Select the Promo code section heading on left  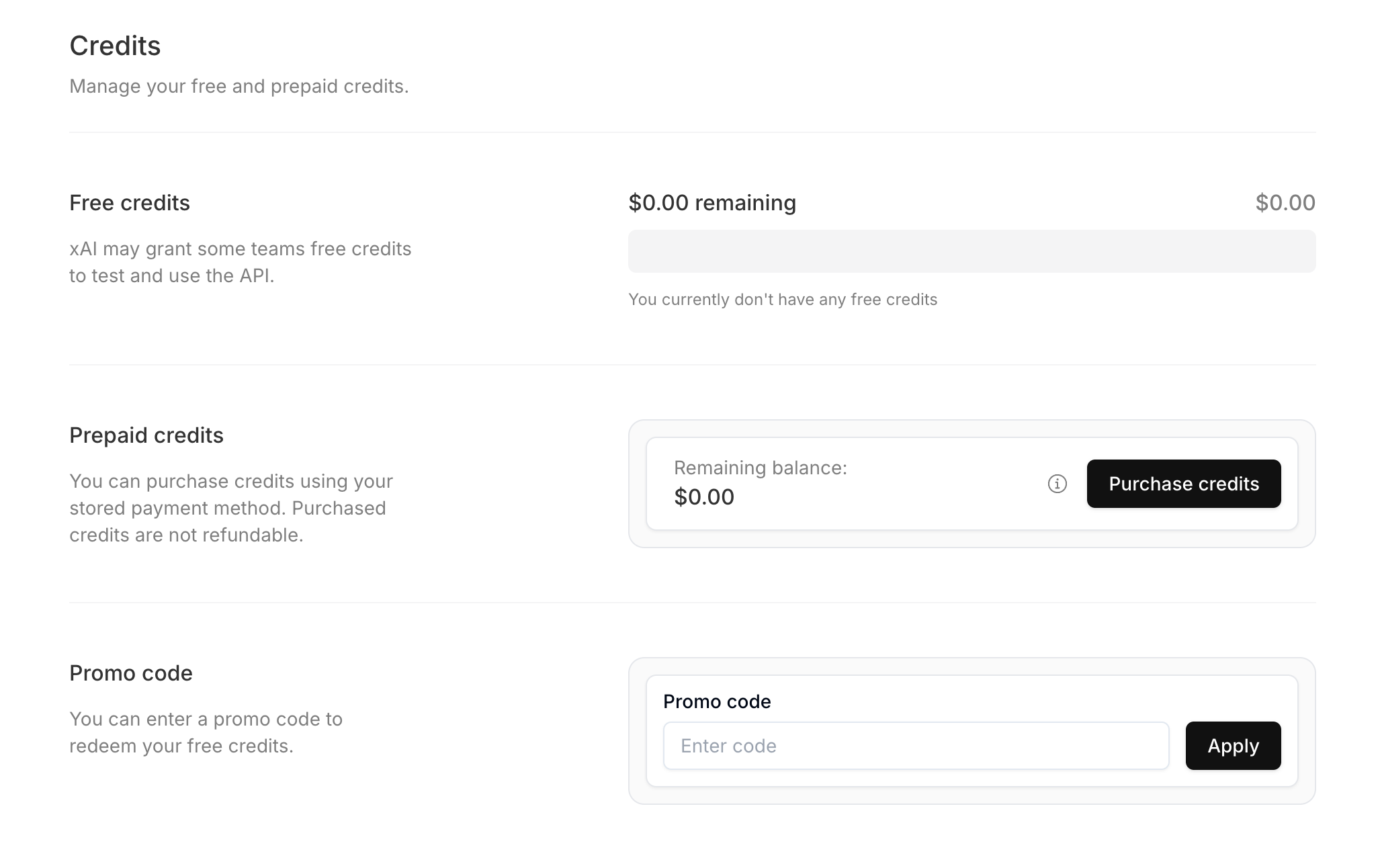131,673
